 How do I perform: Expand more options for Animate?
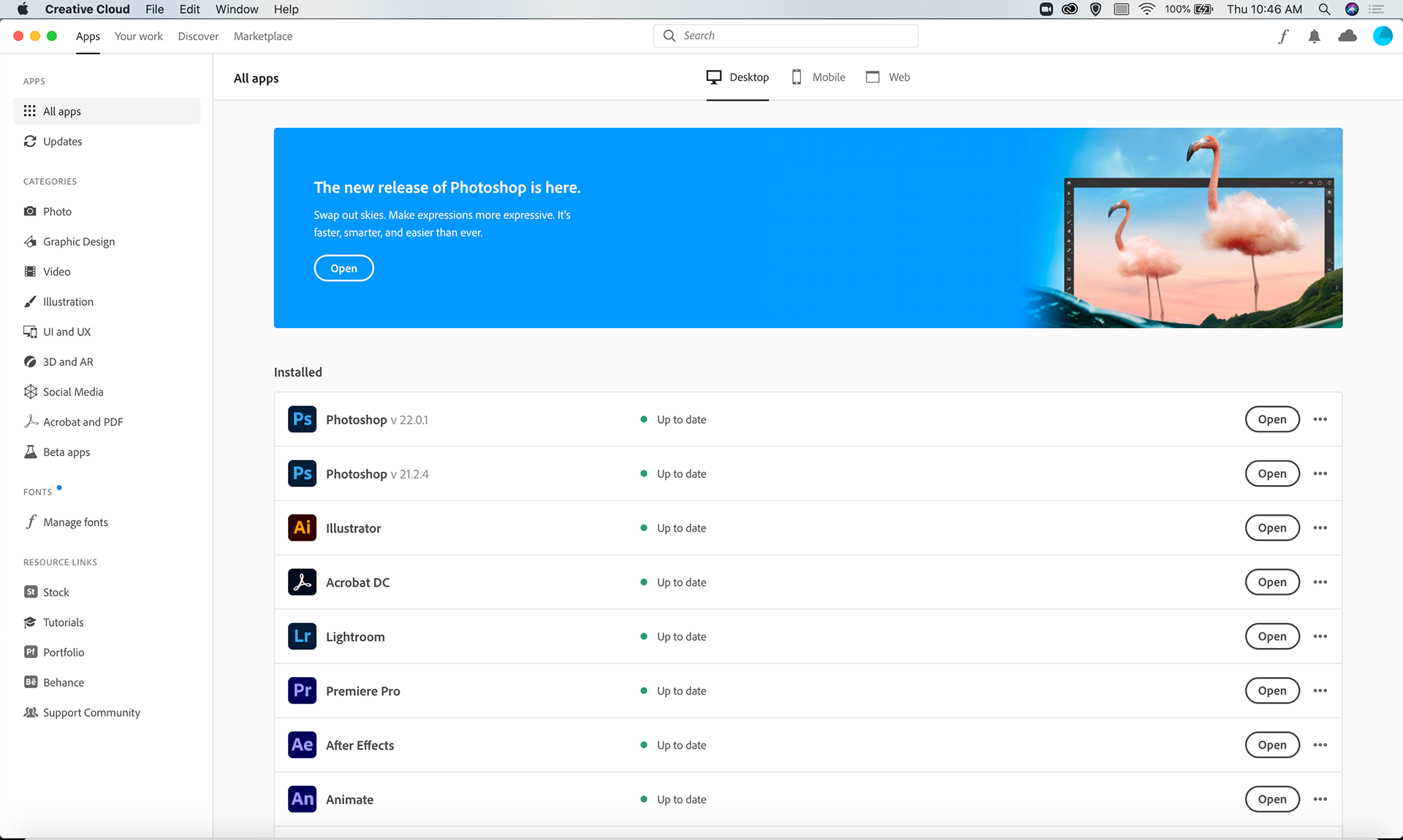pos(1320,799)
